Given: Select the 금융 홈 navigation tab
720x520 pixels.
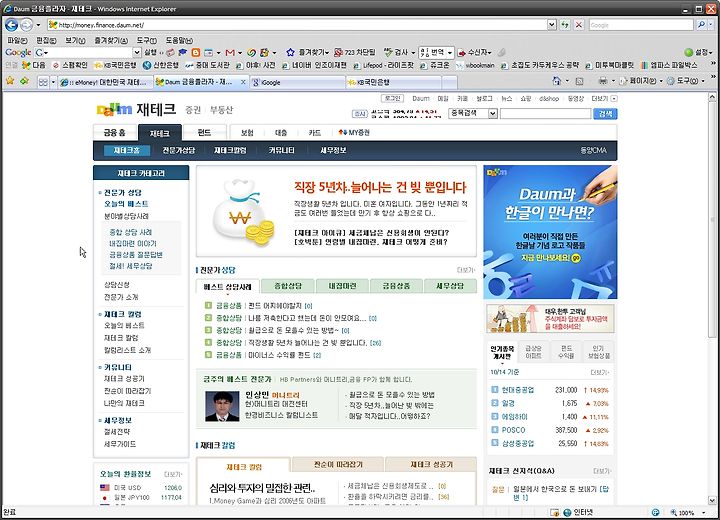Looking at the screenshot, I should [x=114, y=132].
